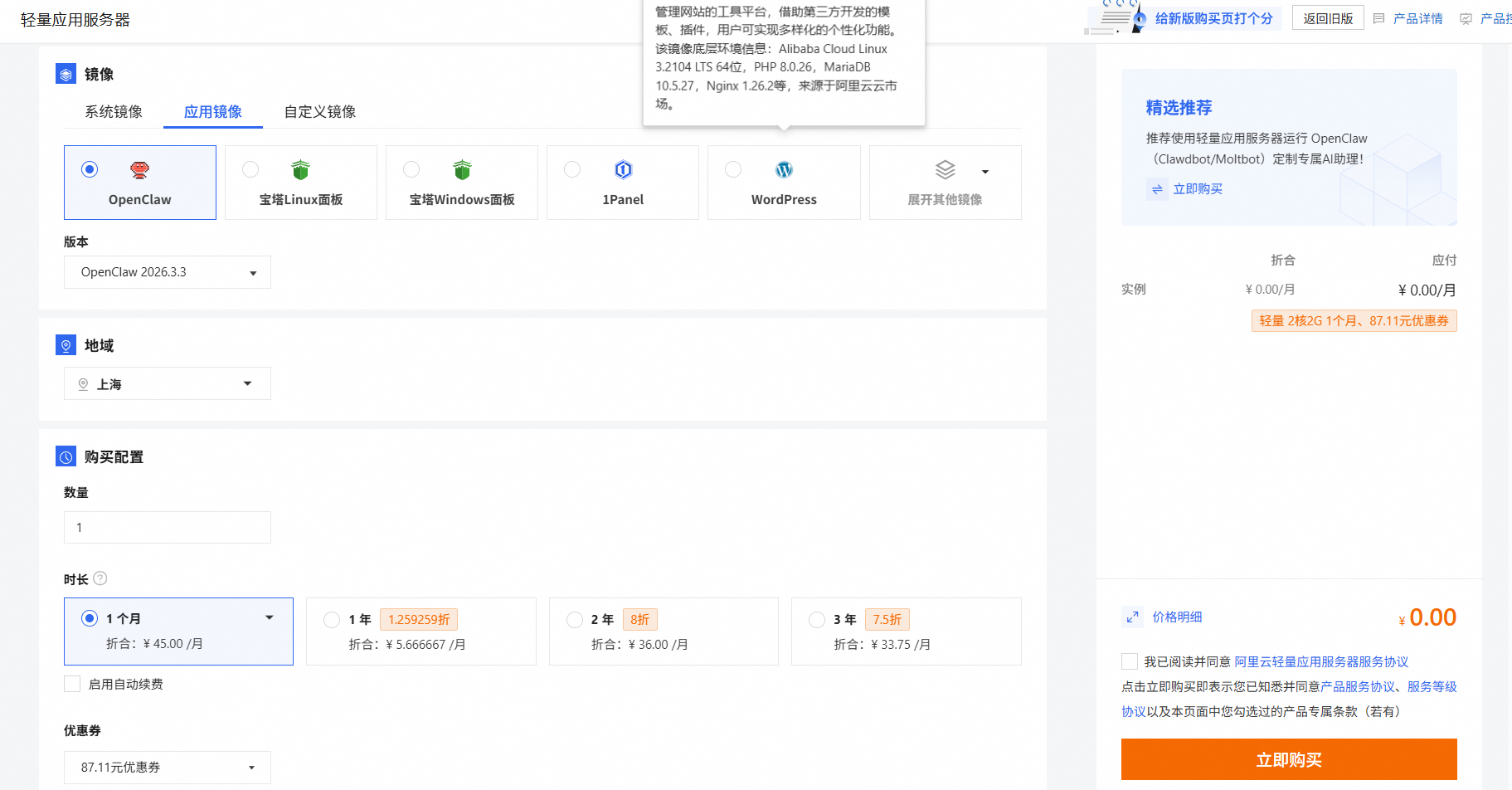This screenshot has height=790, width=1512.
Task: Open the 给新版购买页打个分 link
Action: coord(1214,18)
